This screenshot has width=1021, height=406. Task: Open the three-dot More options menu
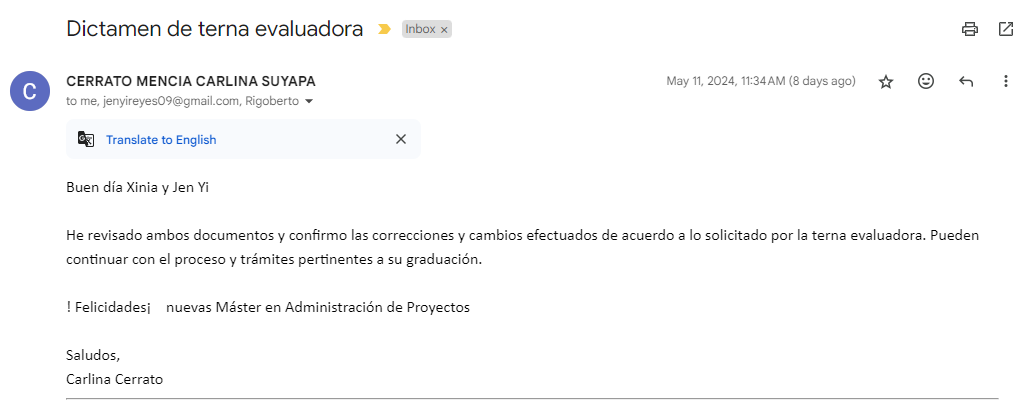pyautogui.click(x=1005, y=82)
